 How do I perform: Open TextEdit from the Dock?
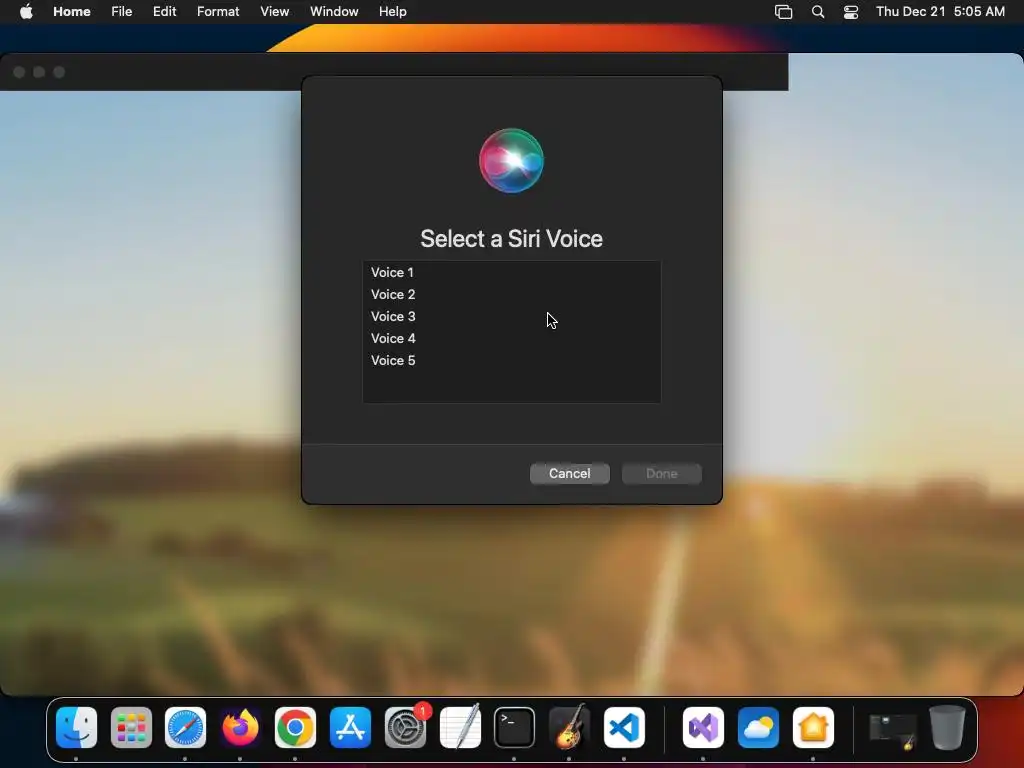coord(460,728)
